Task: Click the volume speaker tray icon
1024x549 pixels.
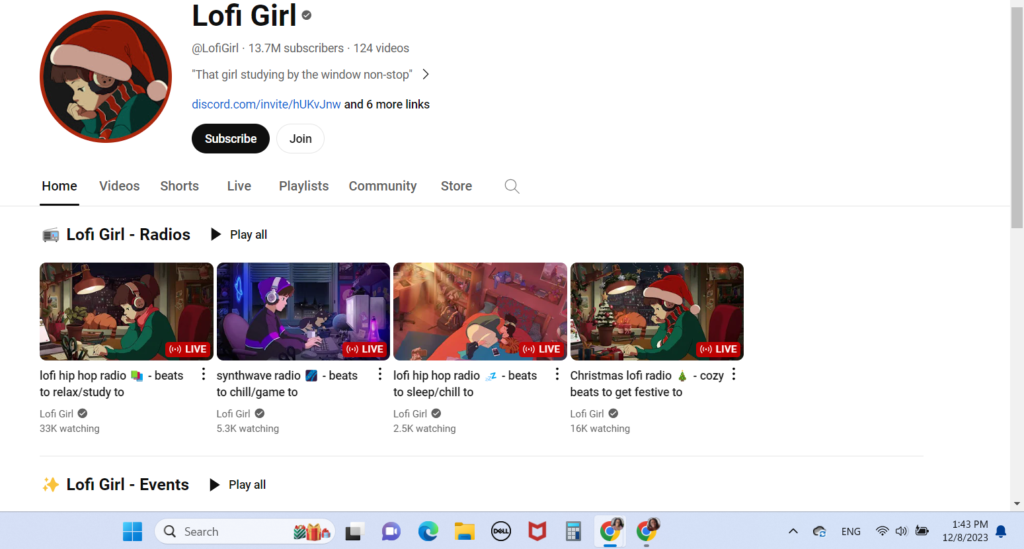Action: 902,531
